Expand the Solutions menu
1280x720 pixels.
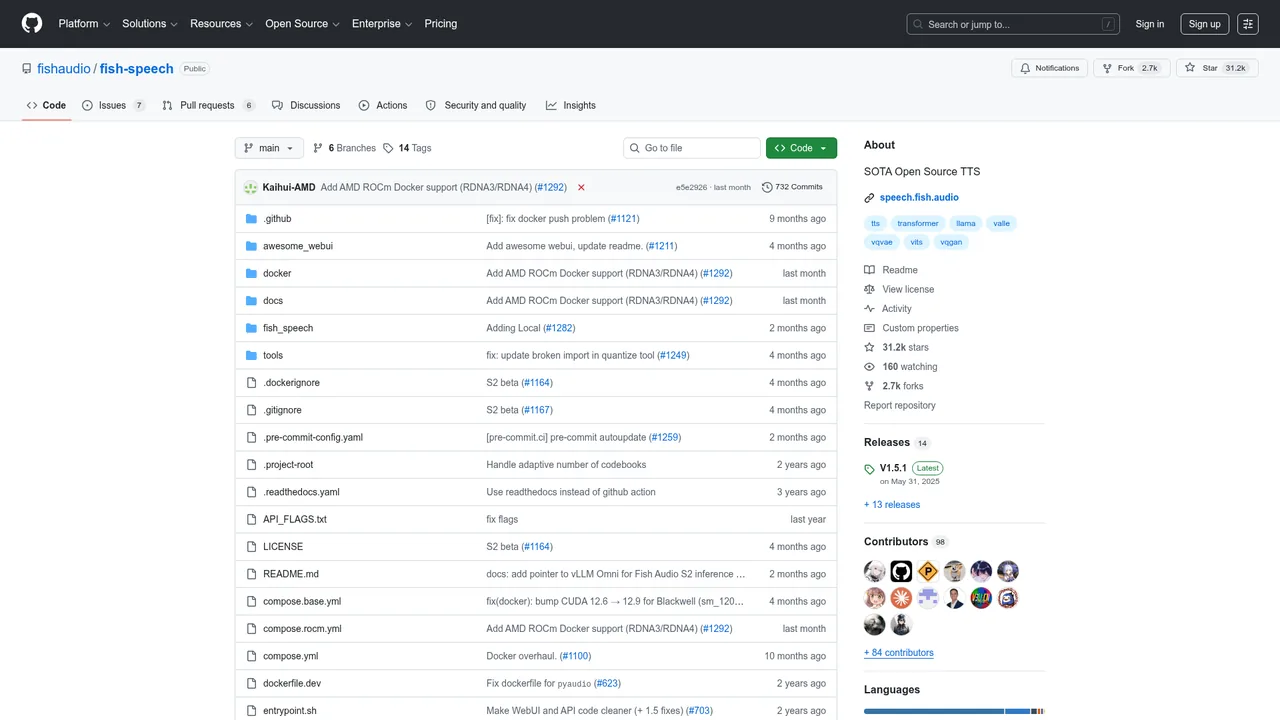[x=150, y=24]
